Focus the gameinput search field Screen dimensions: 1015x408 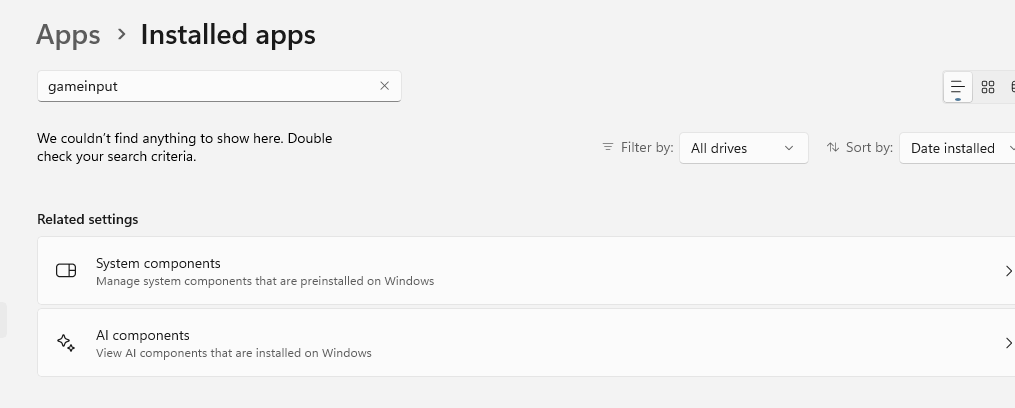pos(219,86)
